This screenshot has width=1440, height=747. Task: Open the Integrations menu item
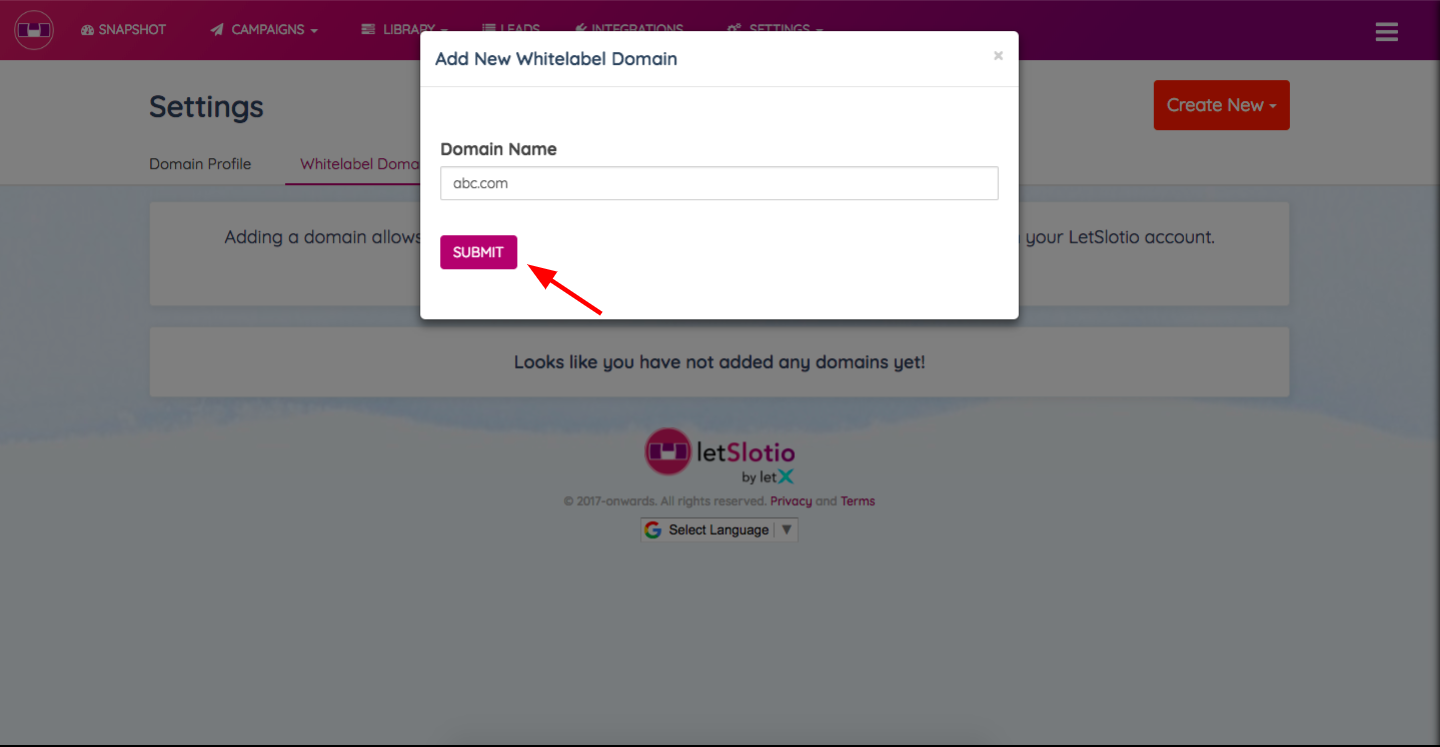pos(629,28)
